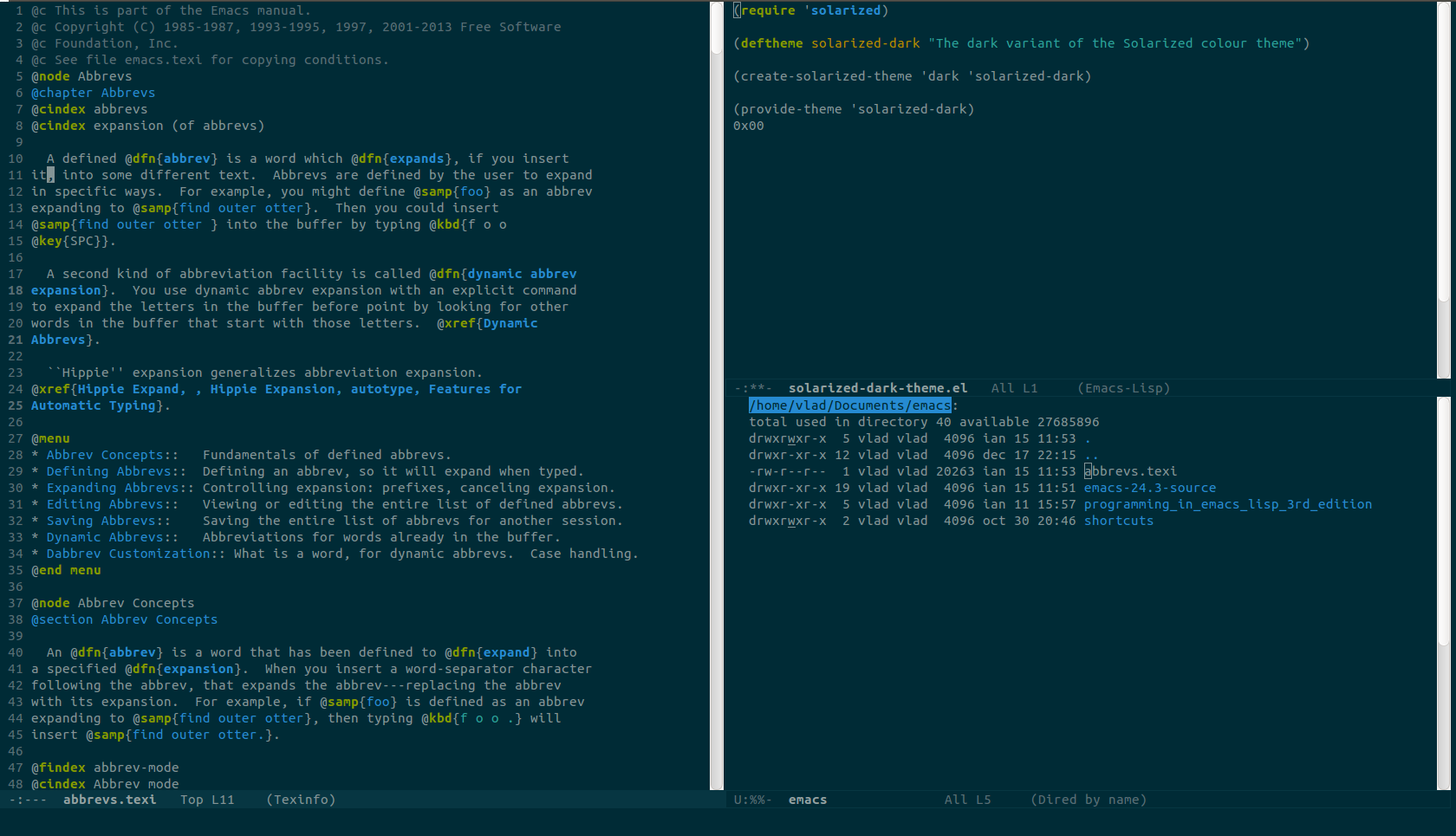1456x836 pixels.
Task: Click the emacs buffer name in Dired mode line
Action: point(808,800)
